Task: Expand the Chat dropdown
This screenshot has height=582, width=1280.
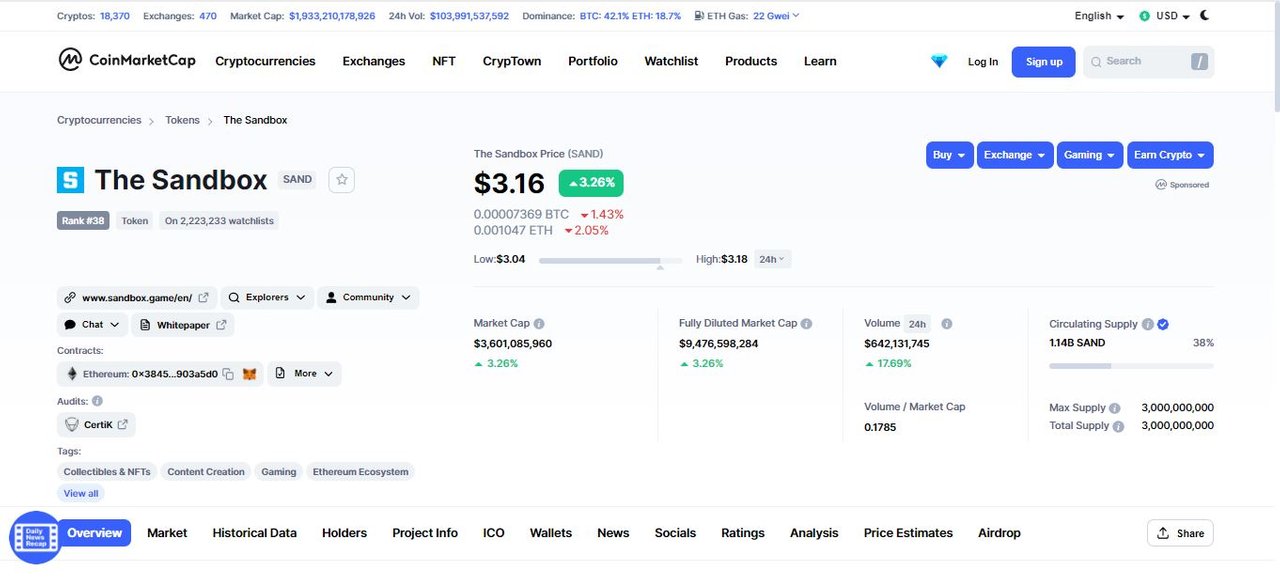Action: [92, 325]
